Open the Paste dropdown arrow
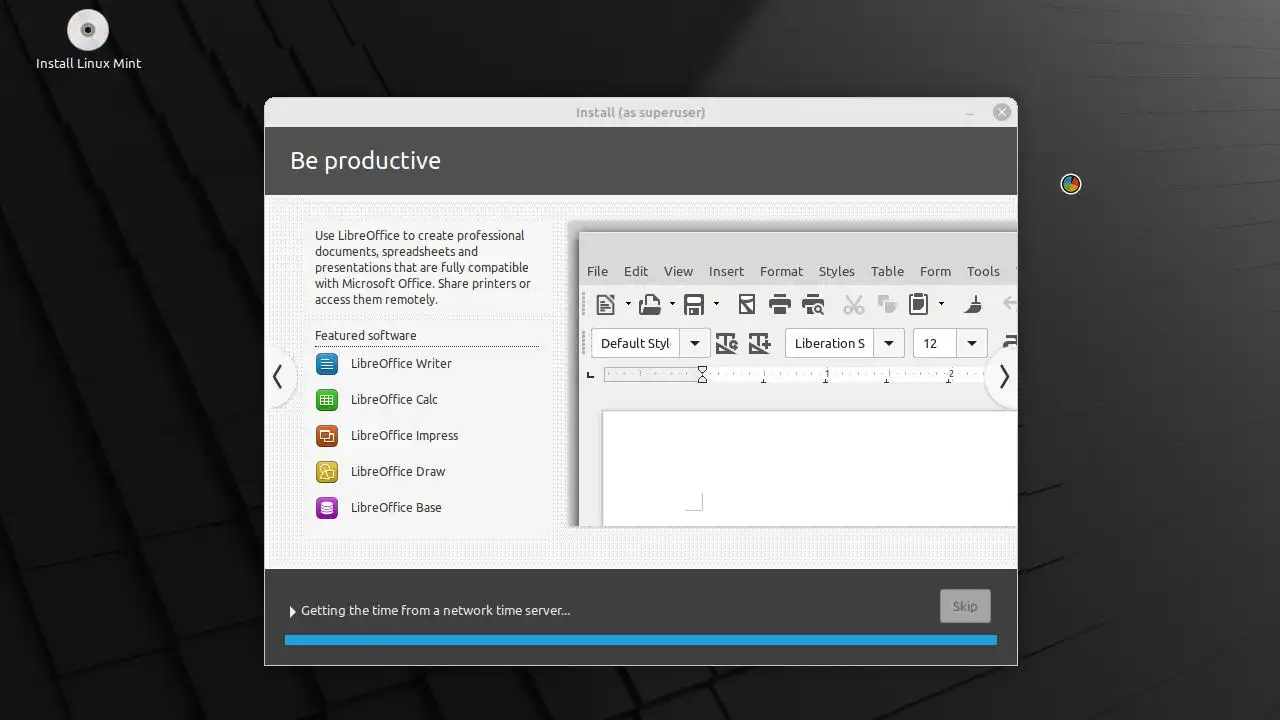This screenshot has height=720, width=1280. [x=941, y=304]
